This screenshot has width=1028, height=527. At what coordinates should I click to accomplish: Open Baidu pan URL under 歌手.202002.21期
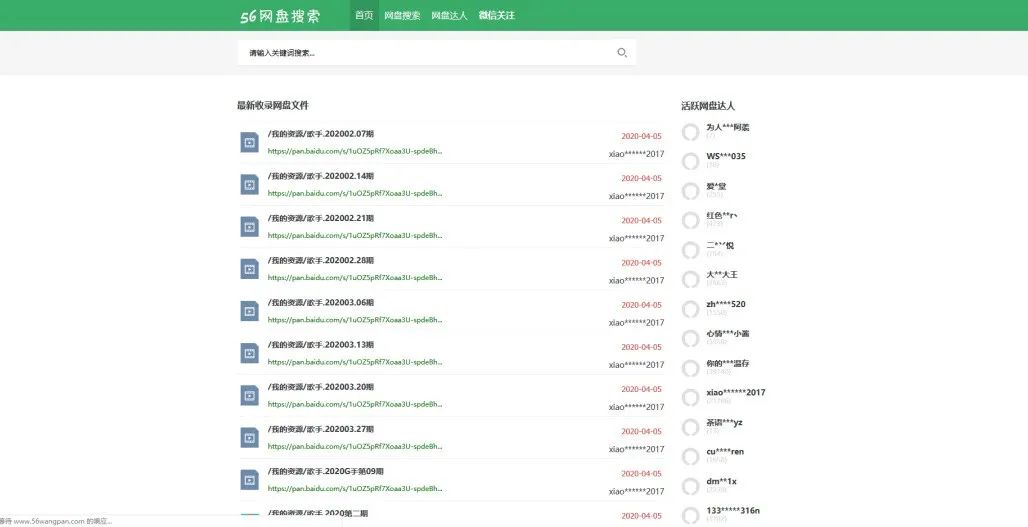pos(355,235)
